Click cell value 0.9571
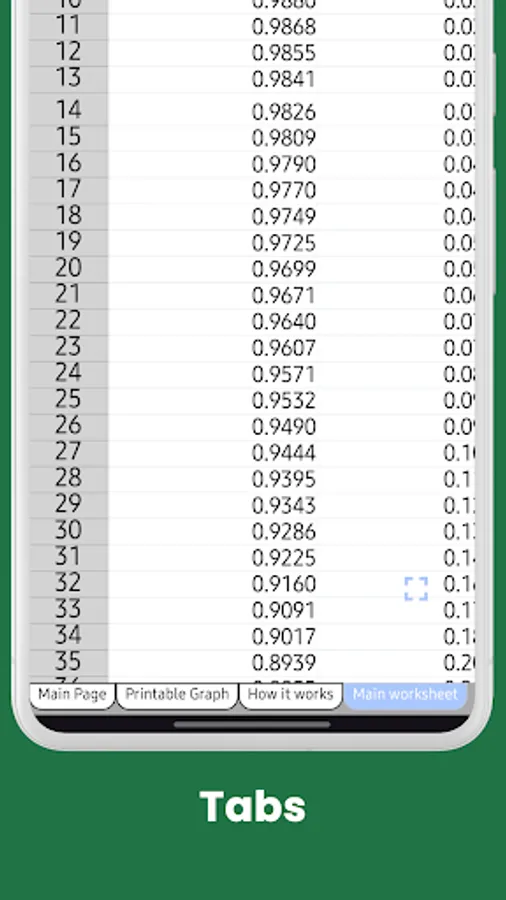The width and height of the screenshot is (506, 900). [284, 375]
